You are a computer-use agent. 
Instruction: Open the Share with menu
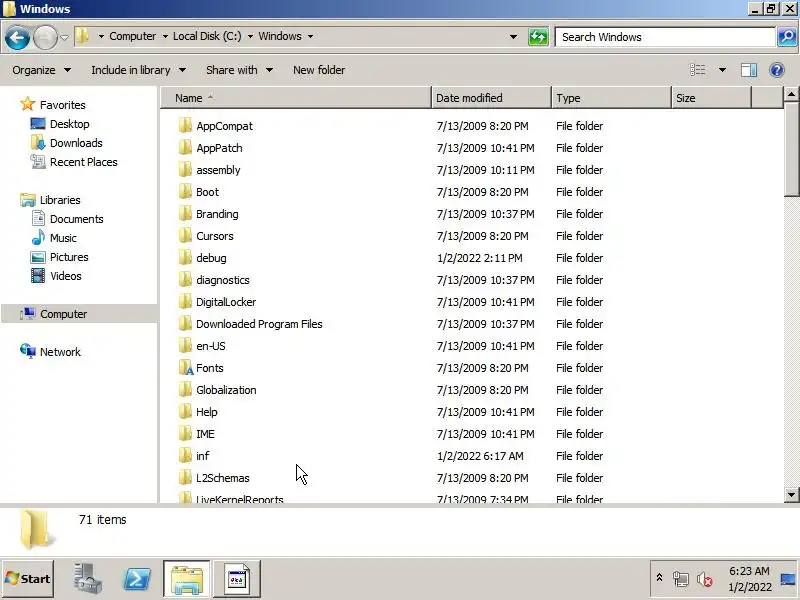pos(239,70)
